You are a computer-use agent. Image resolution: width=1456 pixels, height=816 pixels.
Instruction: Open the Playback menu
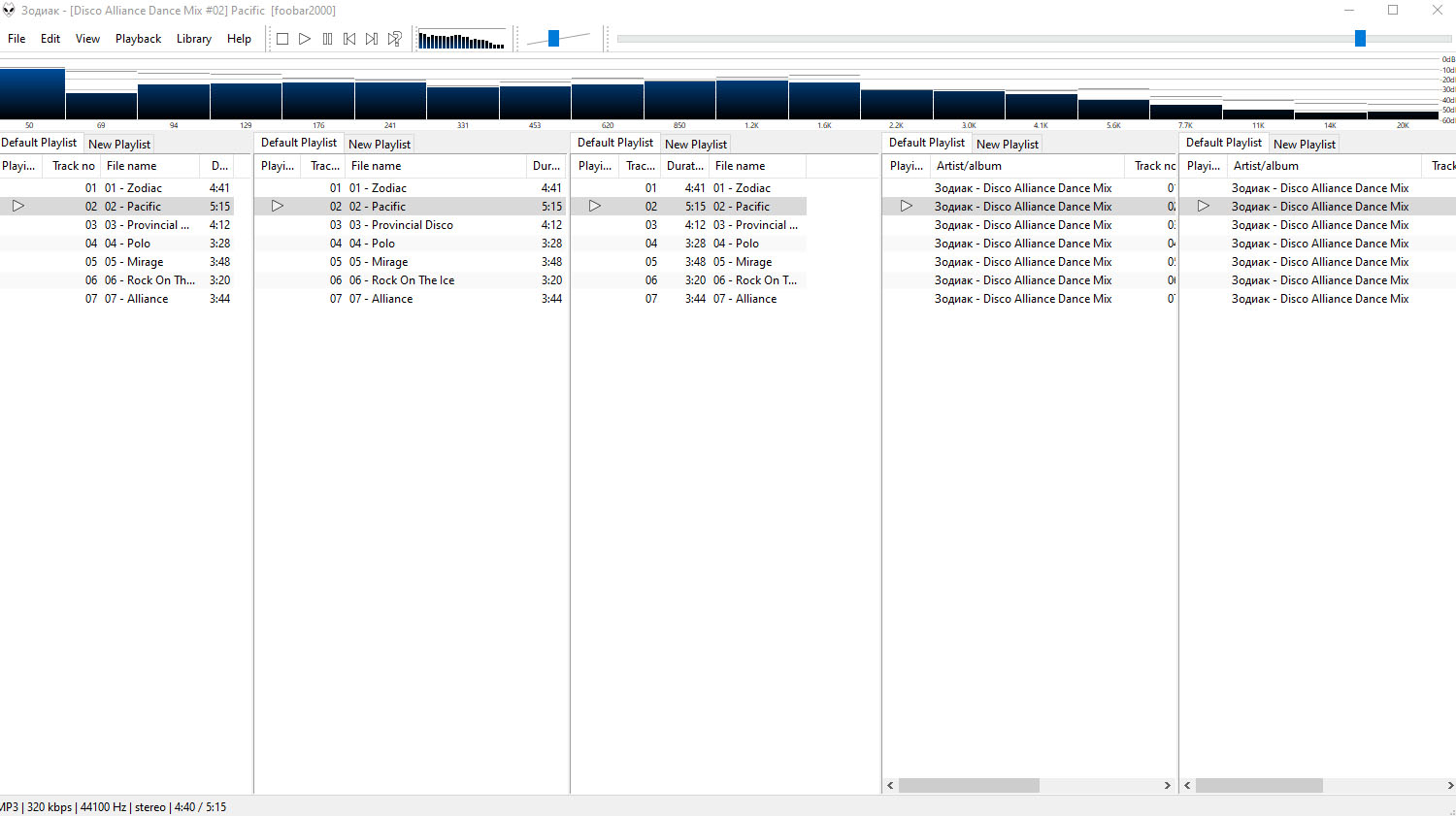point(138,39)
